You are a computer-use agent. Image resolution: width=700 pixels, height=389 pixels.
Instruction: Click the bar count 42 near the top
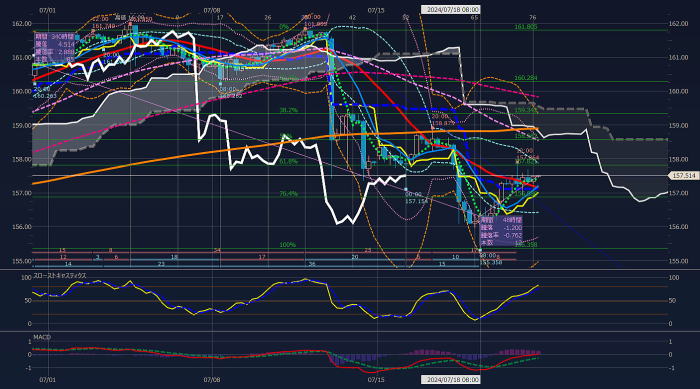tap(352, 17)
